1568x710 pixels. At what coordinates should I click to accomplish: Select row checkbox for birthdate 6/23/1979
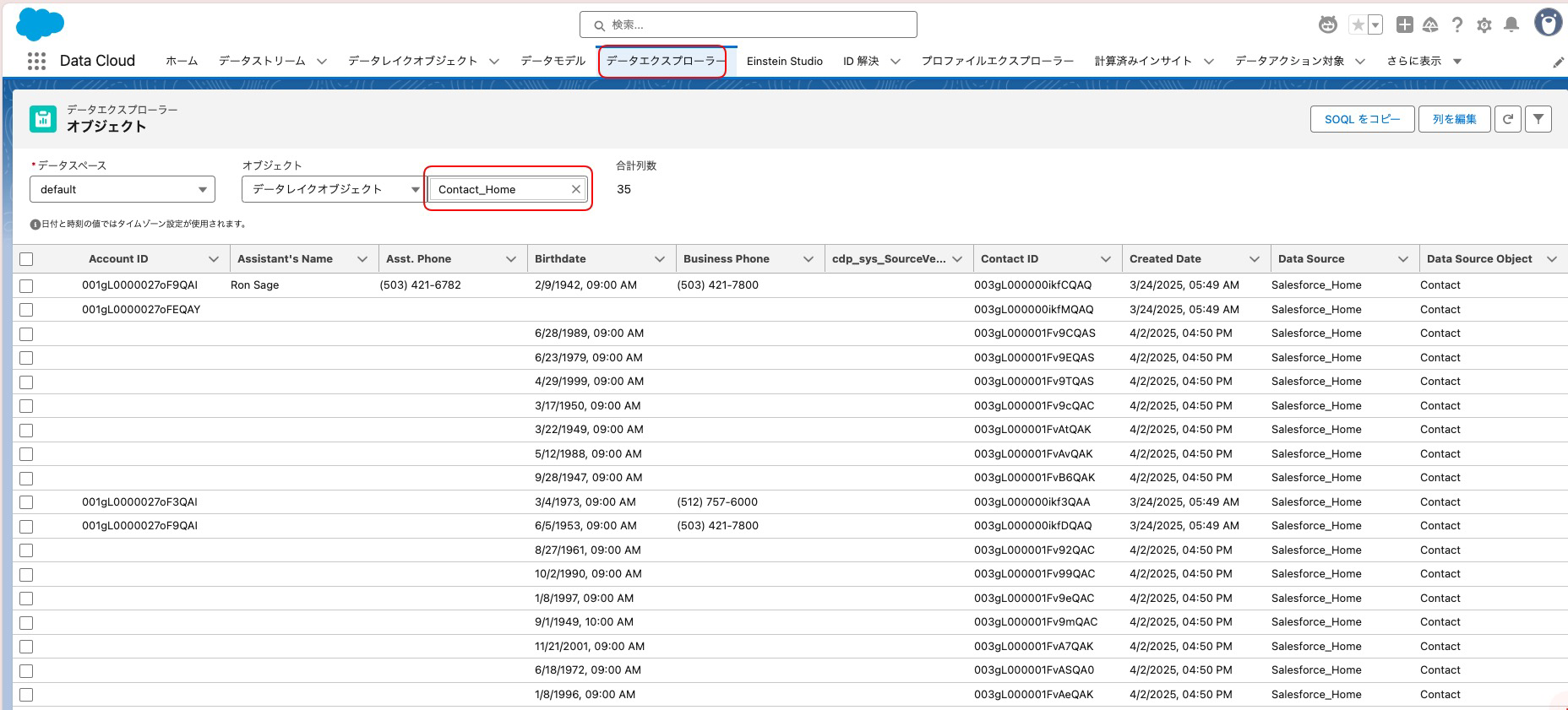pyautogui.click(x=26, y=358)
